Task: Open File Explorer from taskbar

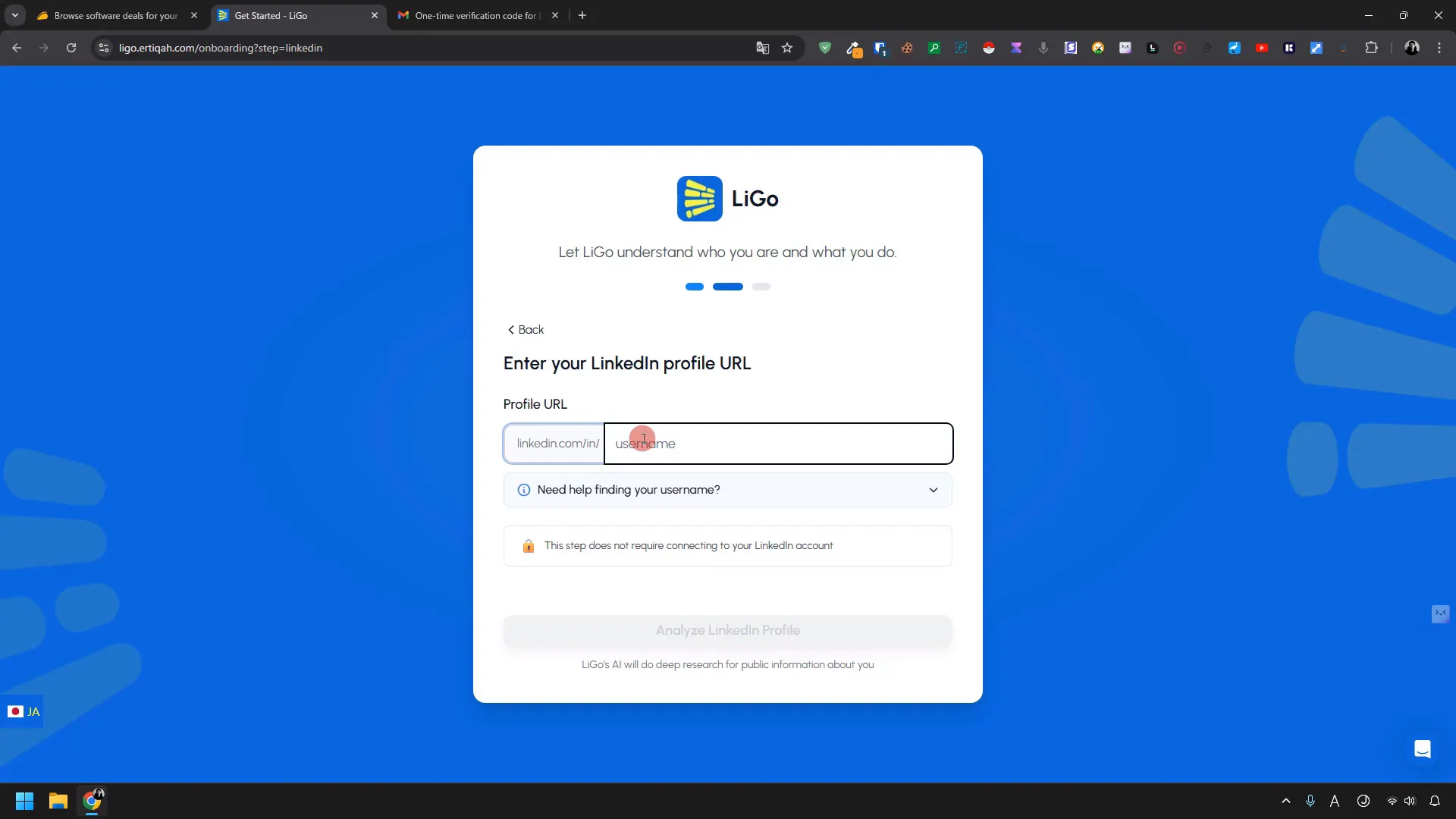Action: [58, 801]
